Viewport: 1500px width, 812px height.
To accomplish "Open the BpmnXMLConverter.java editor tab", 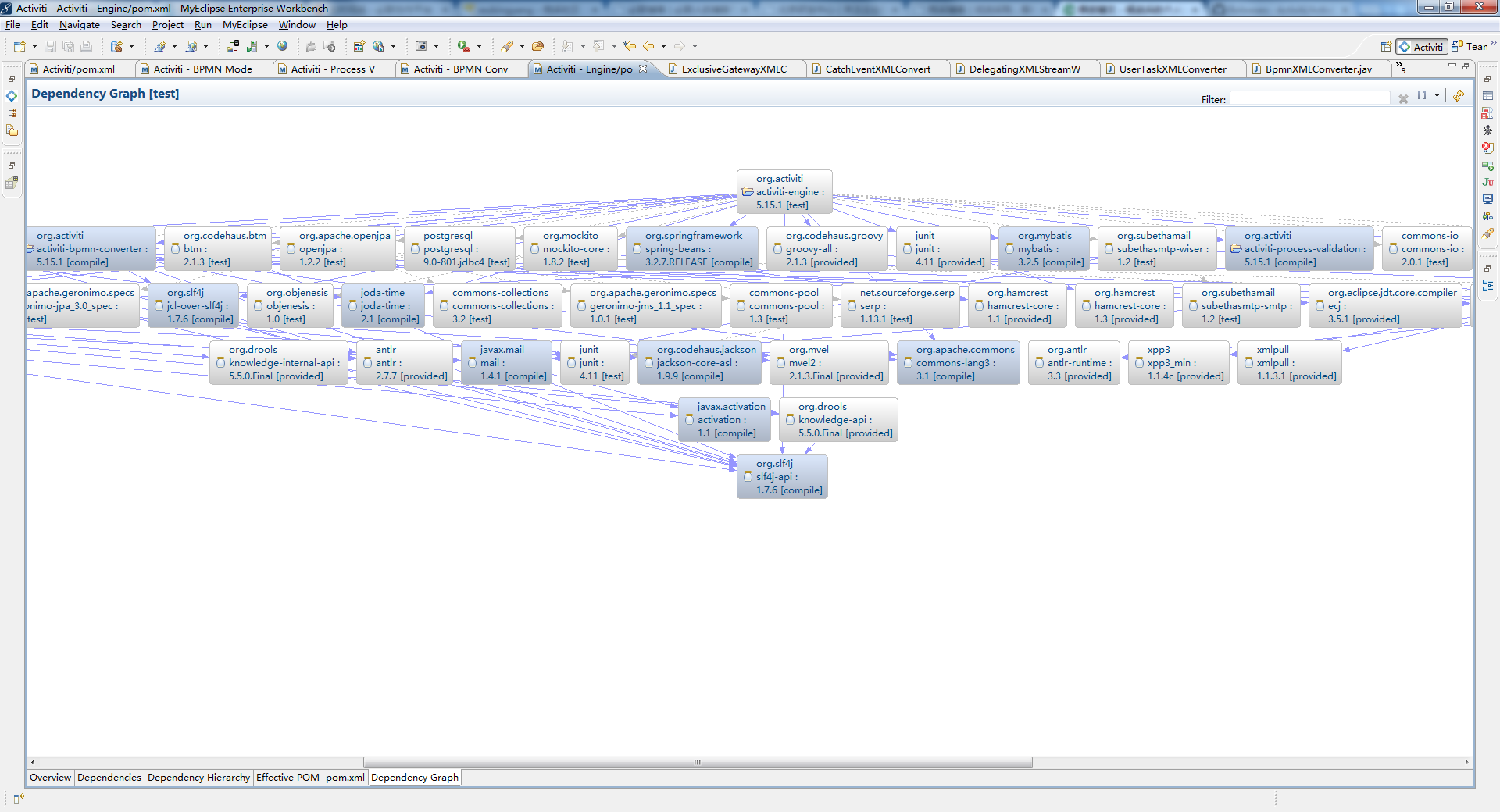I will pos(1318,69).
